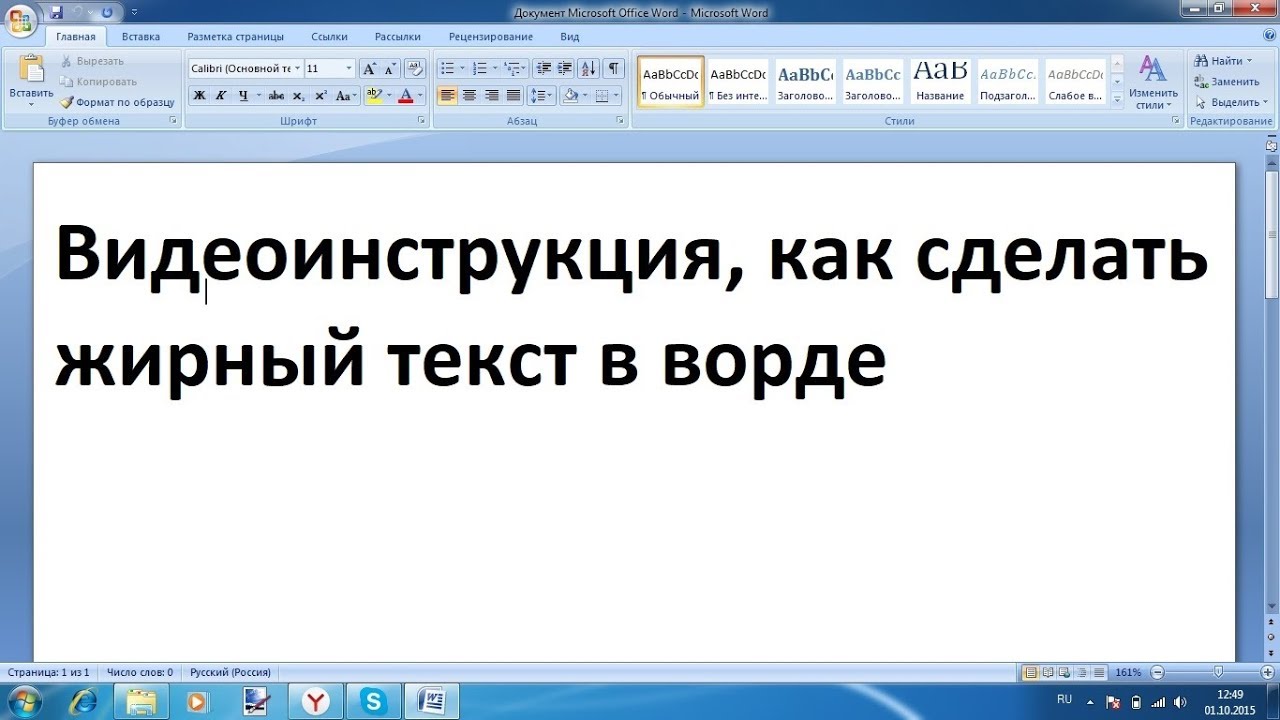This screenshot has height=720, width=1280.
Task: Open the round Office button menu
Action: (x=20, y=19)
